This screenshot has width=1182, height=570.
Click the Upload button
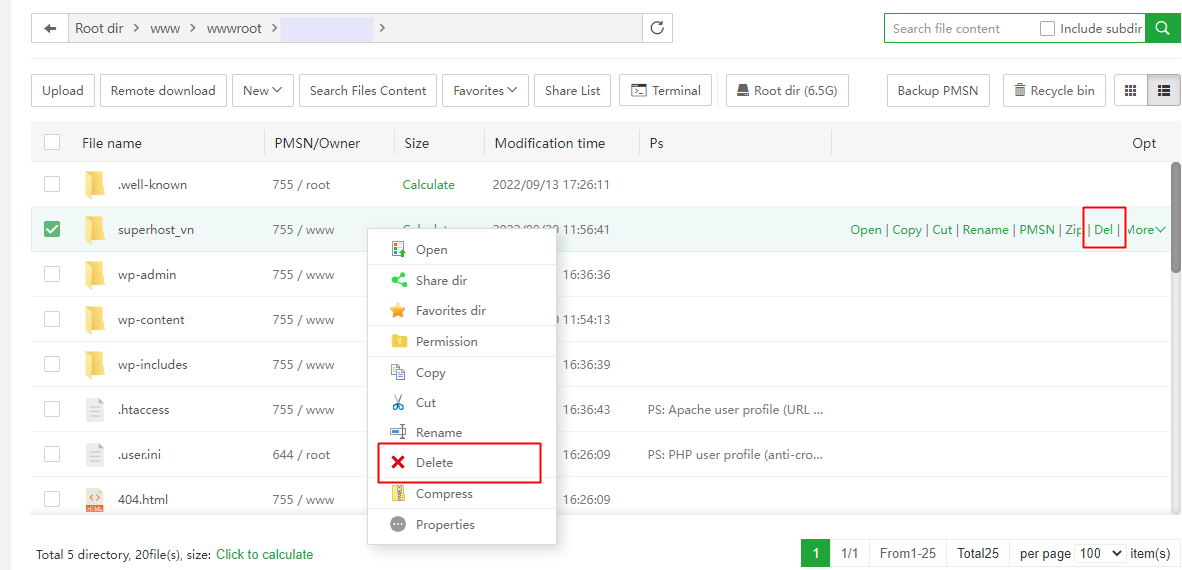pyautogui.click(x=63, y=90)
